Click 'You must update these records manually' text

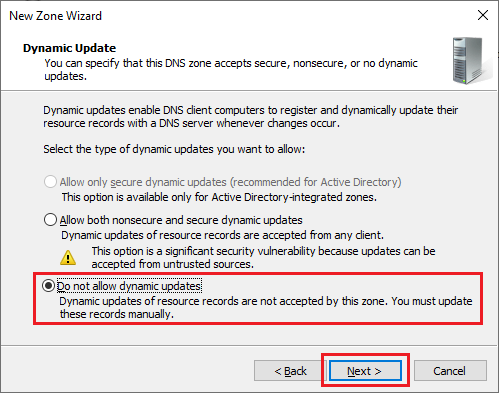(266, 307)
